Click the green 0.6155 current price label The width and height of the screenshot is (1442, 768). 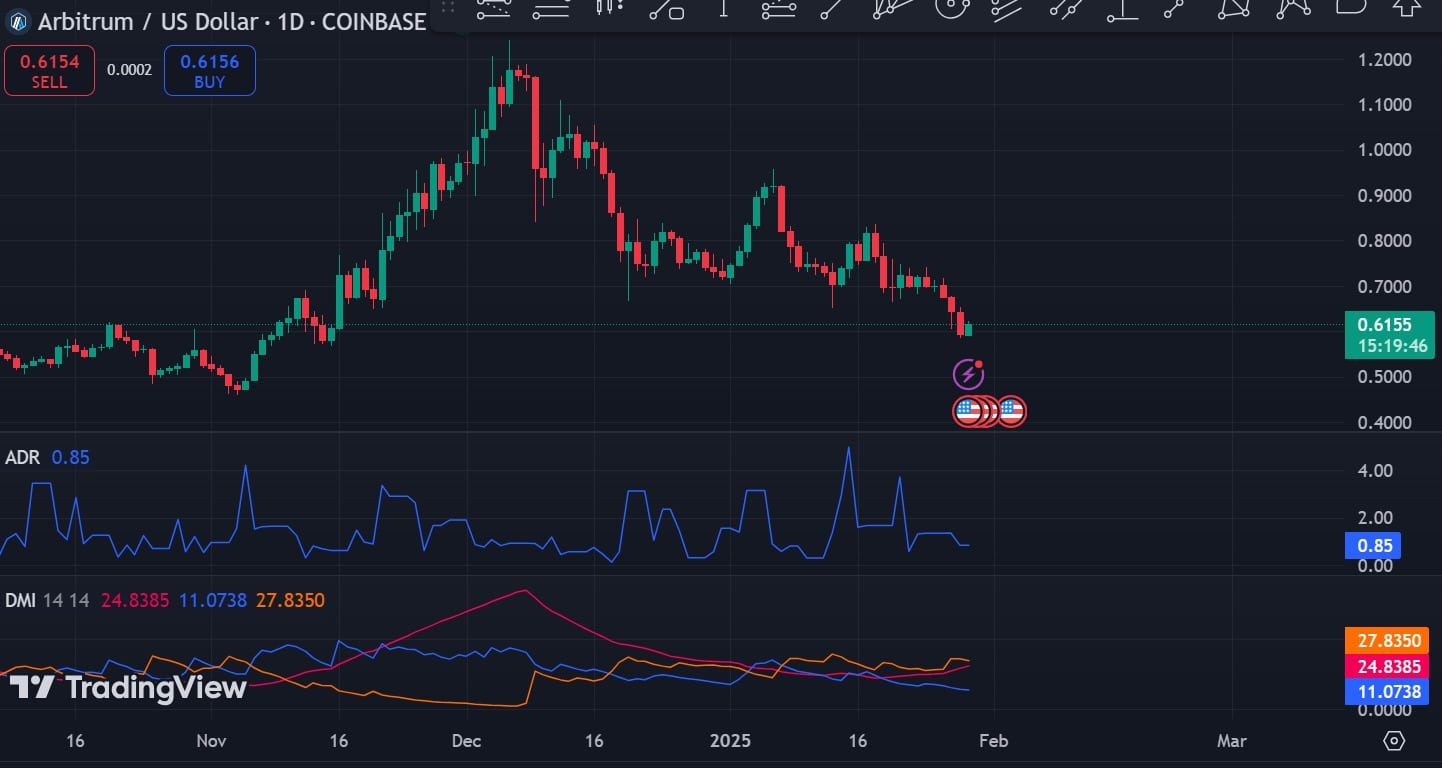pos(1389,335)
